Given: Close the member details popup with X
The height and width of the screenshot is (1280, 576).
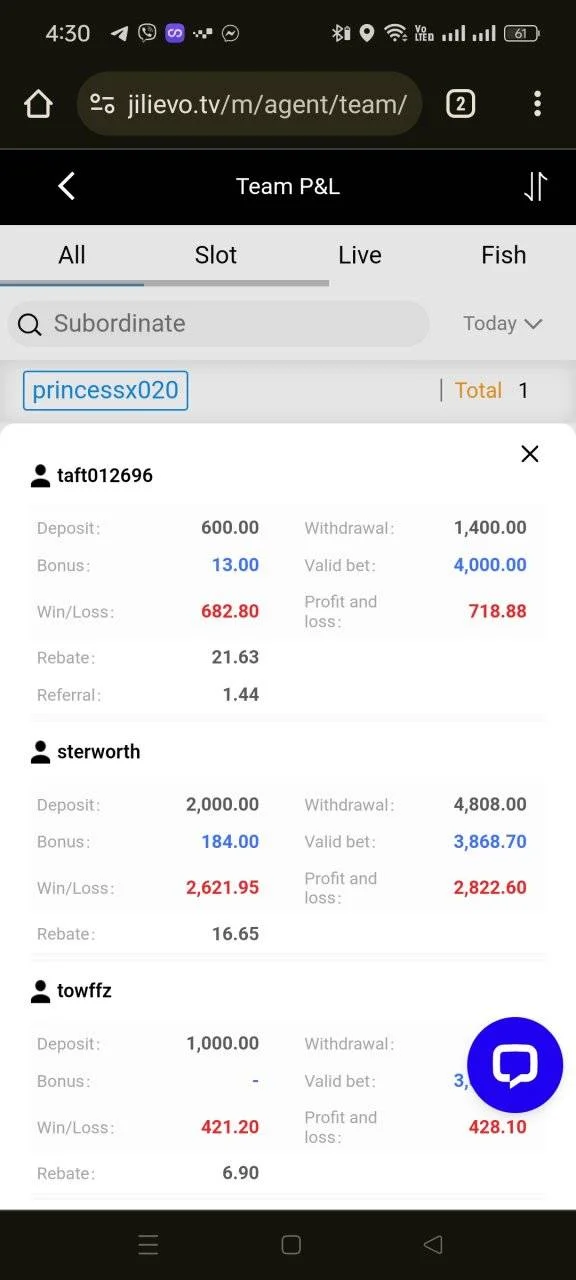Looking at the screenshot, I should [x=530, y=454].
